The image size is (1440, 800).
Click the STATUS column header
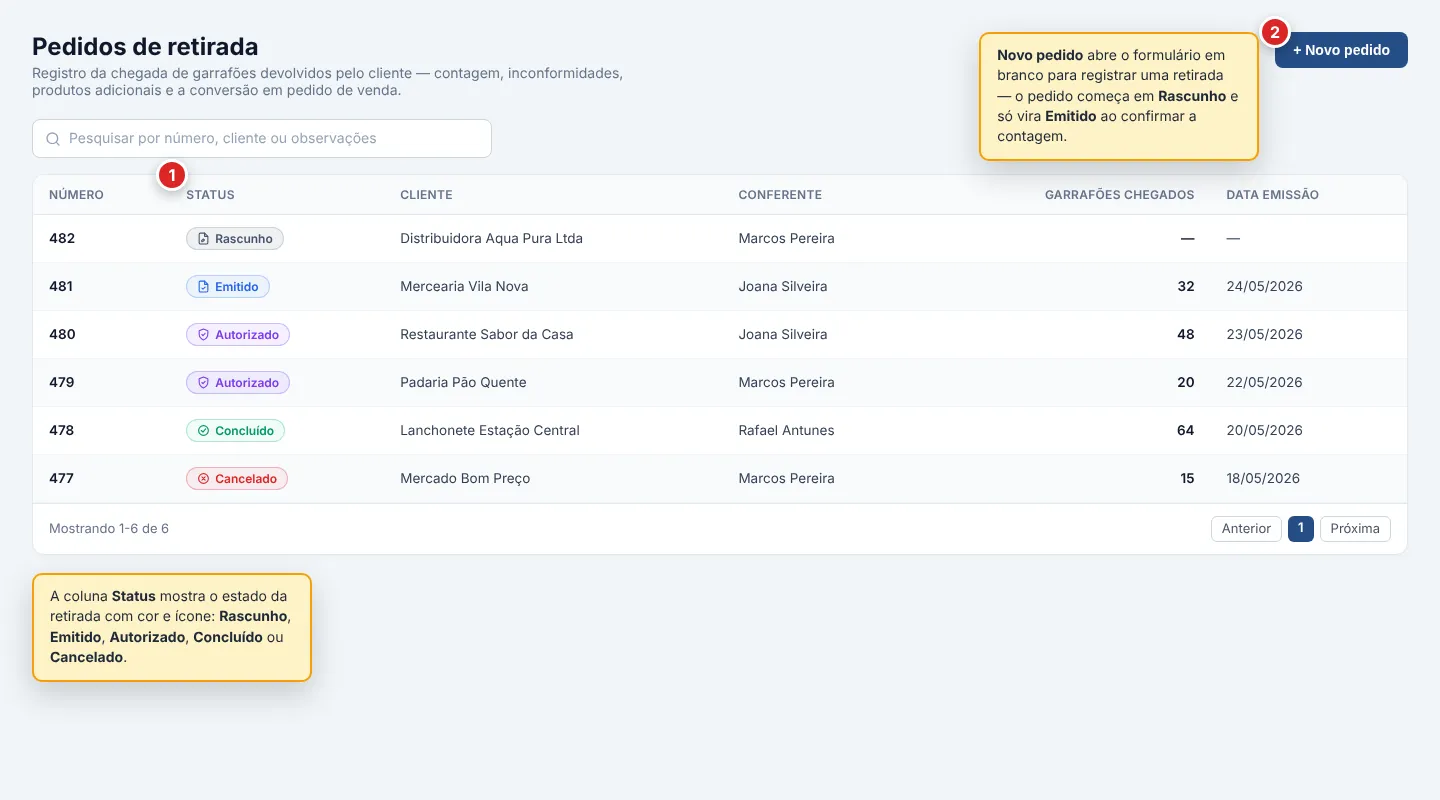[x=210, y=195]
